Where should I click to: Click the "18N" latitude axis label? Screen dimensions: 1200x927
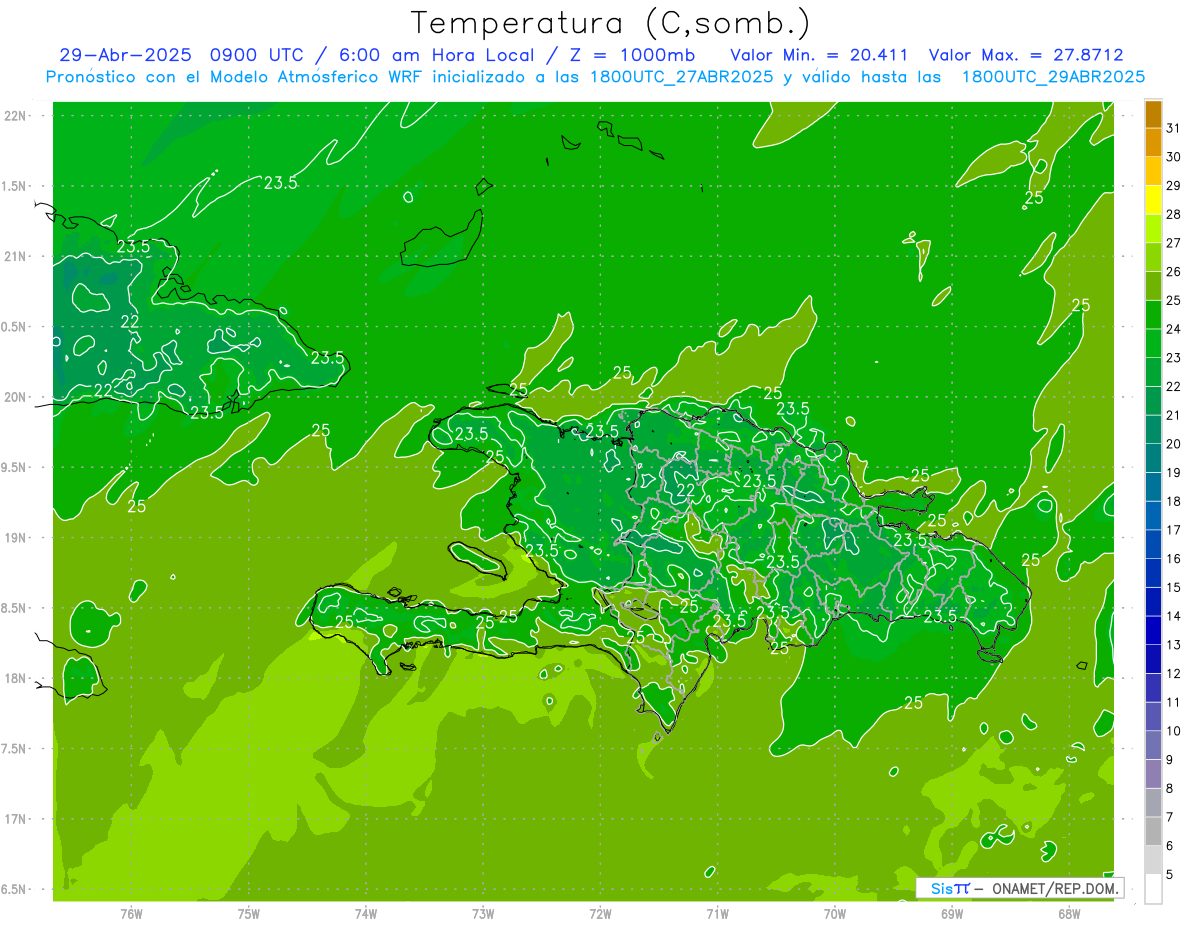tap(17, 678)
